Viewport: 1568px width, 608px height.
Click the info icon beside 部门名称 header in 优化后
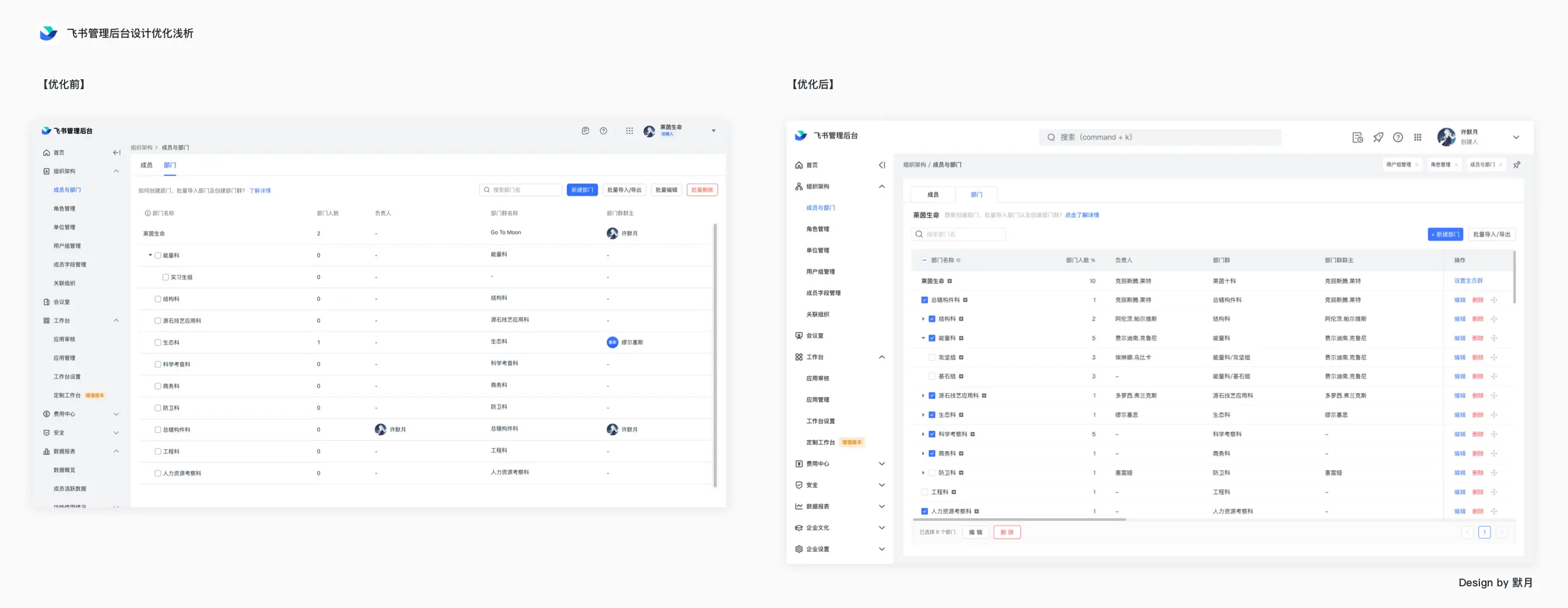pos(958,260)
